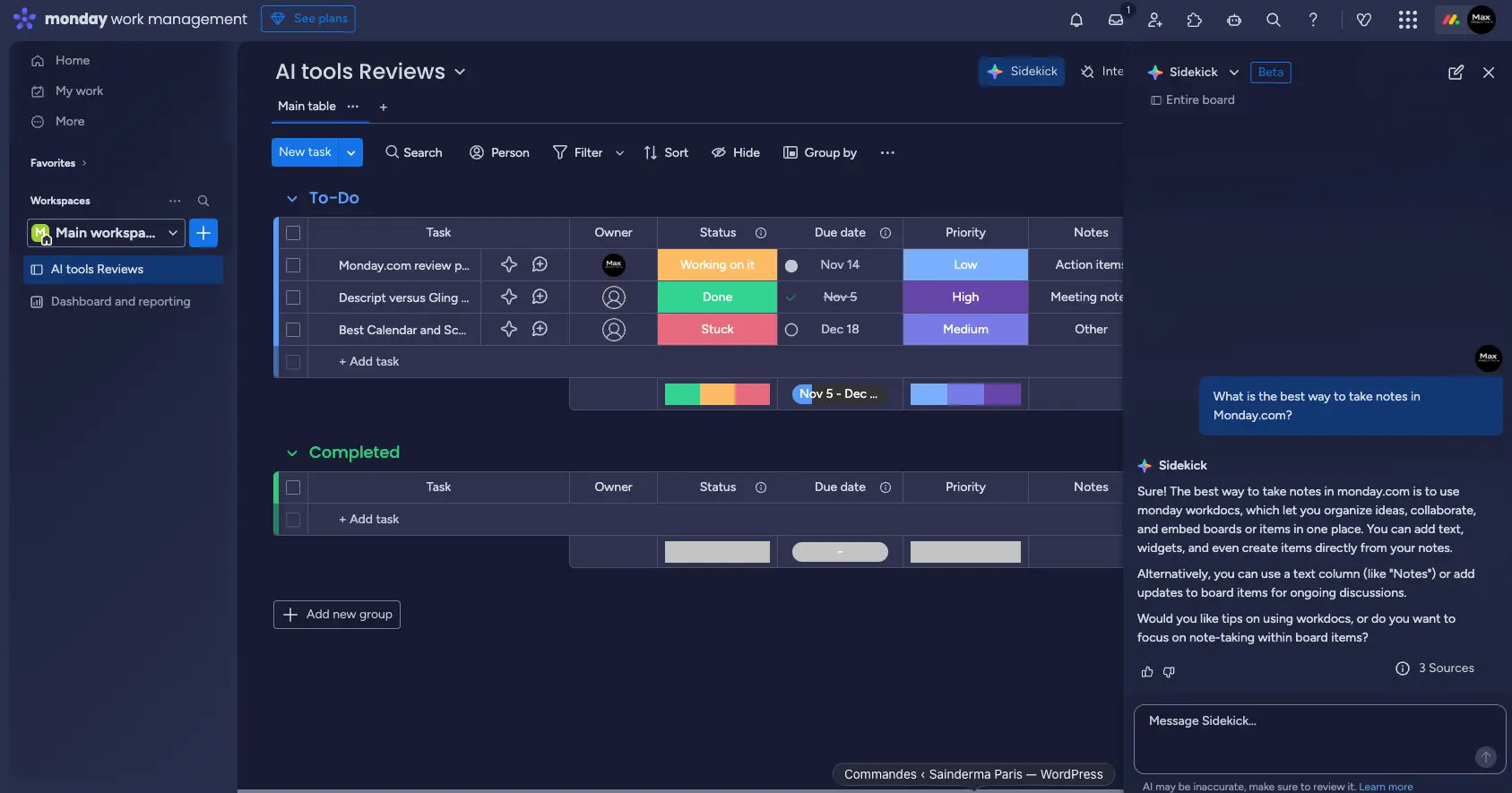The image size is (1512, 793).
Task: Open the New task dropdown arrow
Action: (x=351, y=152)
